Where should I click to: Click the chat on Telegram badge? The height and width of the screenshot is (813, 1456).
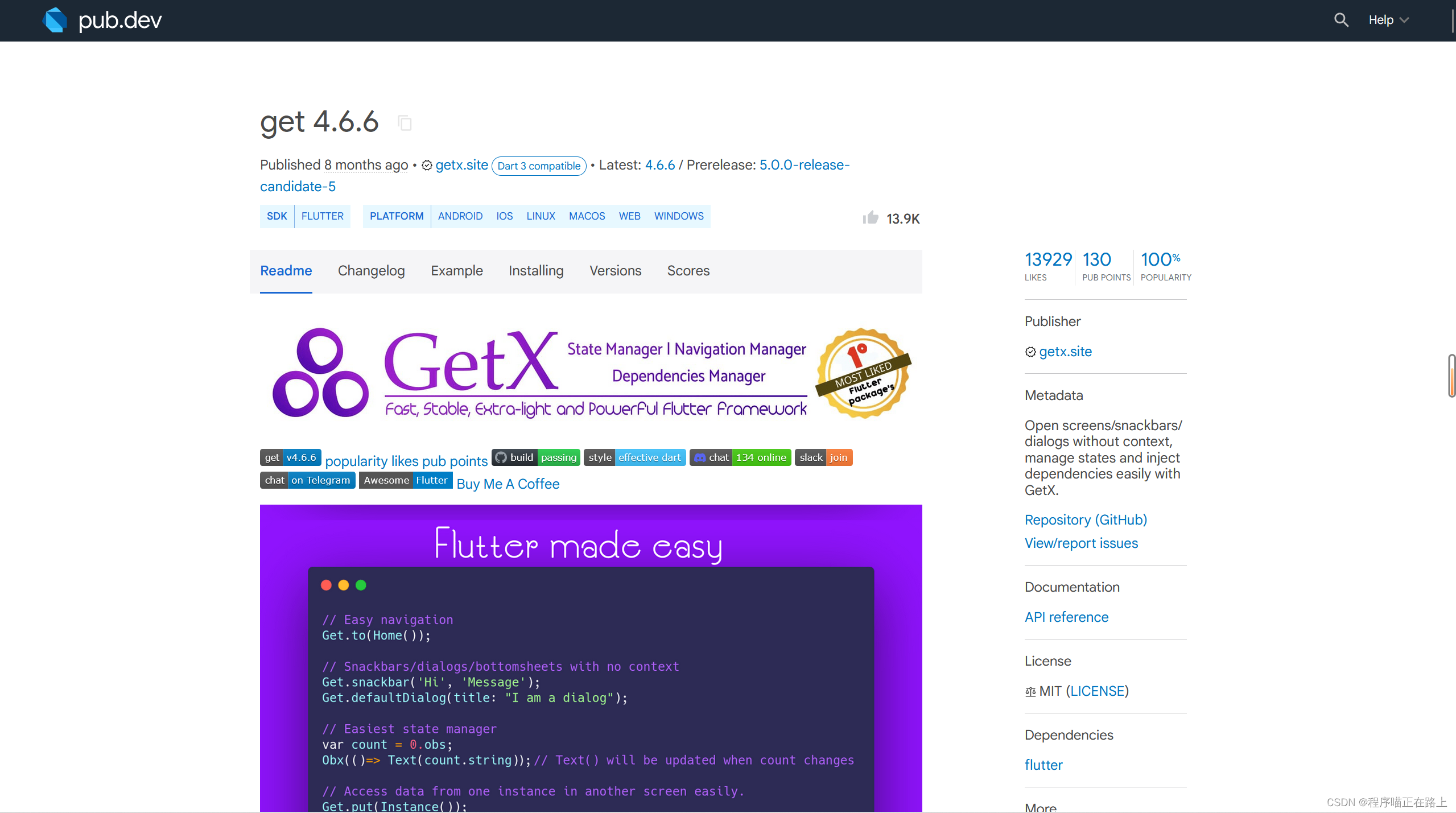pos(307,480)
